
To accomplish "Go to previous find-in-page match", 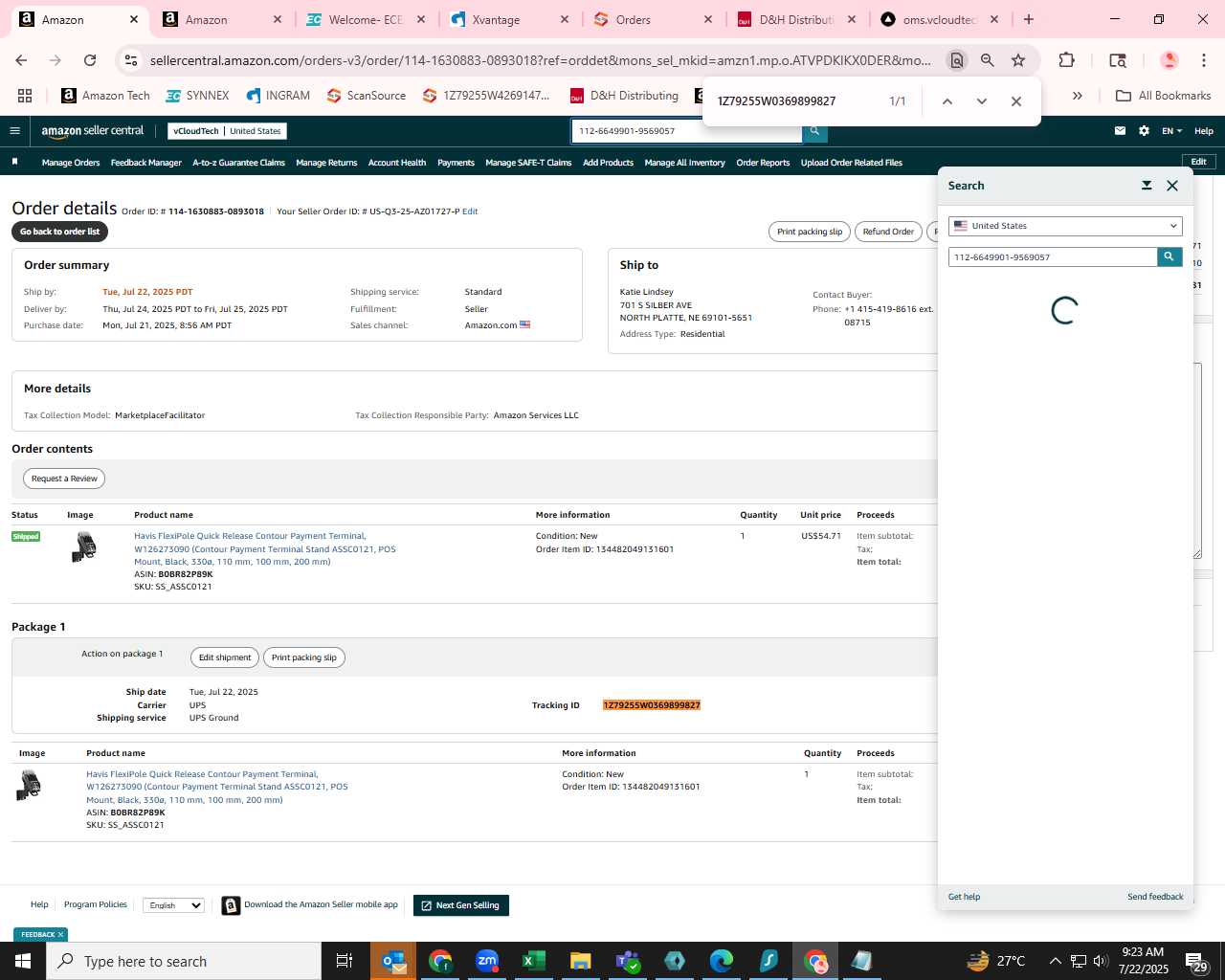I will click(947, 101).
